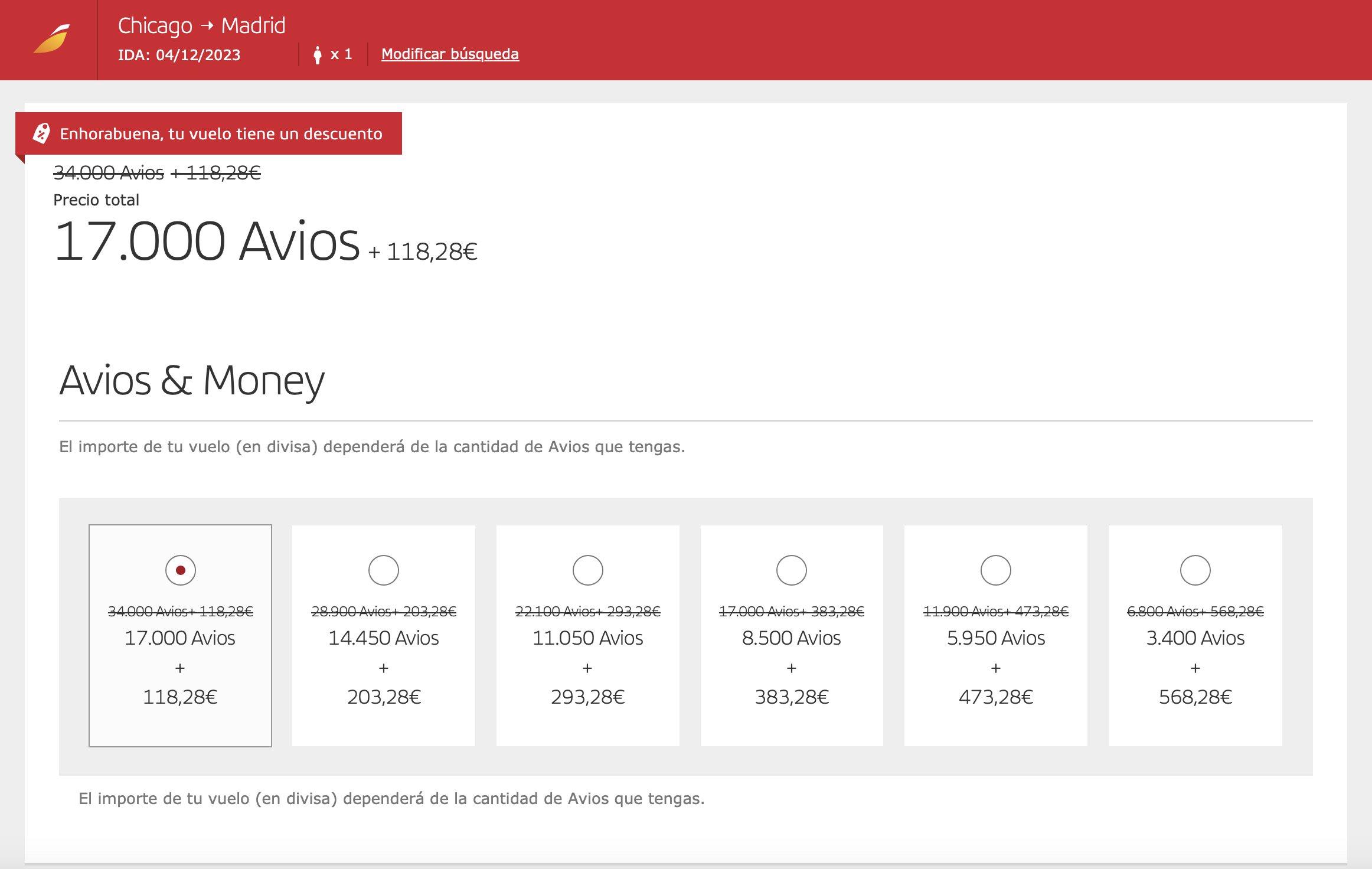Select the 14.450 Avios + 203,28€ radio
1372x869 pixels.
point(384,570)
